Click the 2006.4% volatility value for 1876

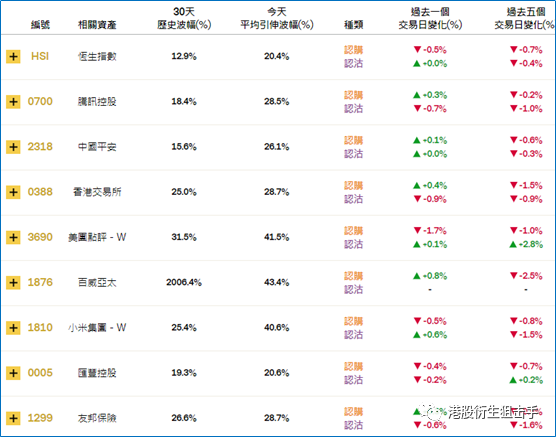point(184,282)
